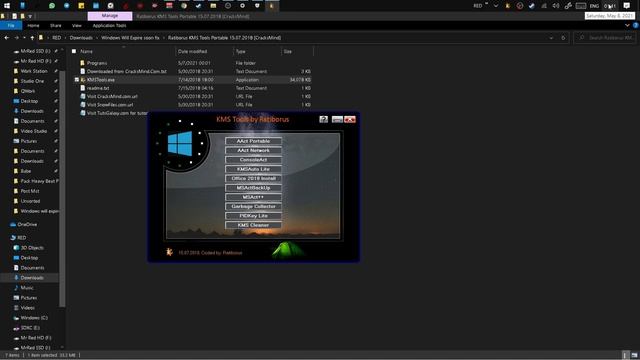Go back in Explorer navigation
The width and height of the screenshot is (640, 360).
click(x=7, y=38)
